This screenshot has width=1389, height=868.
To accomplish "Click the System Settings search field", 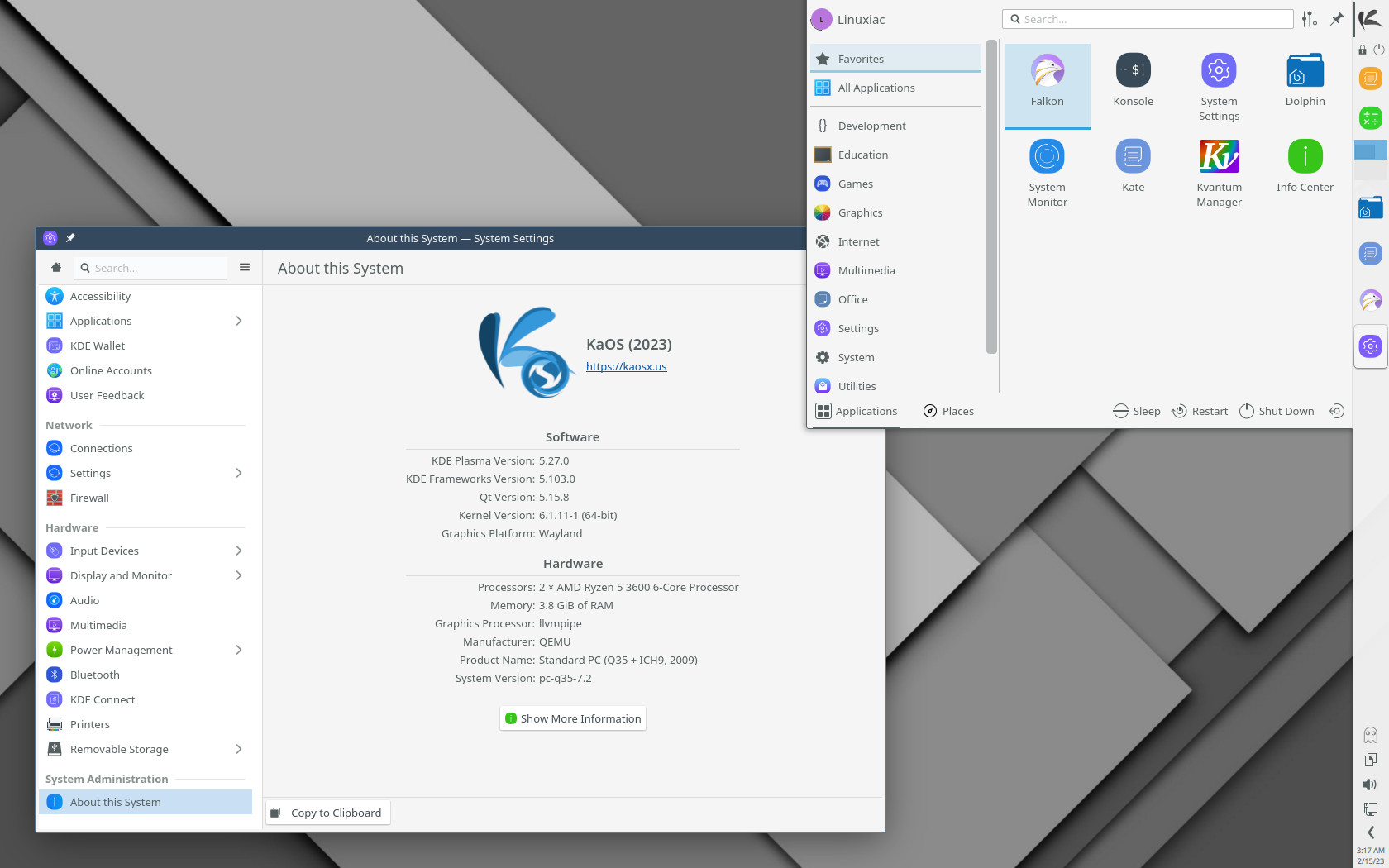I will 151,268.
